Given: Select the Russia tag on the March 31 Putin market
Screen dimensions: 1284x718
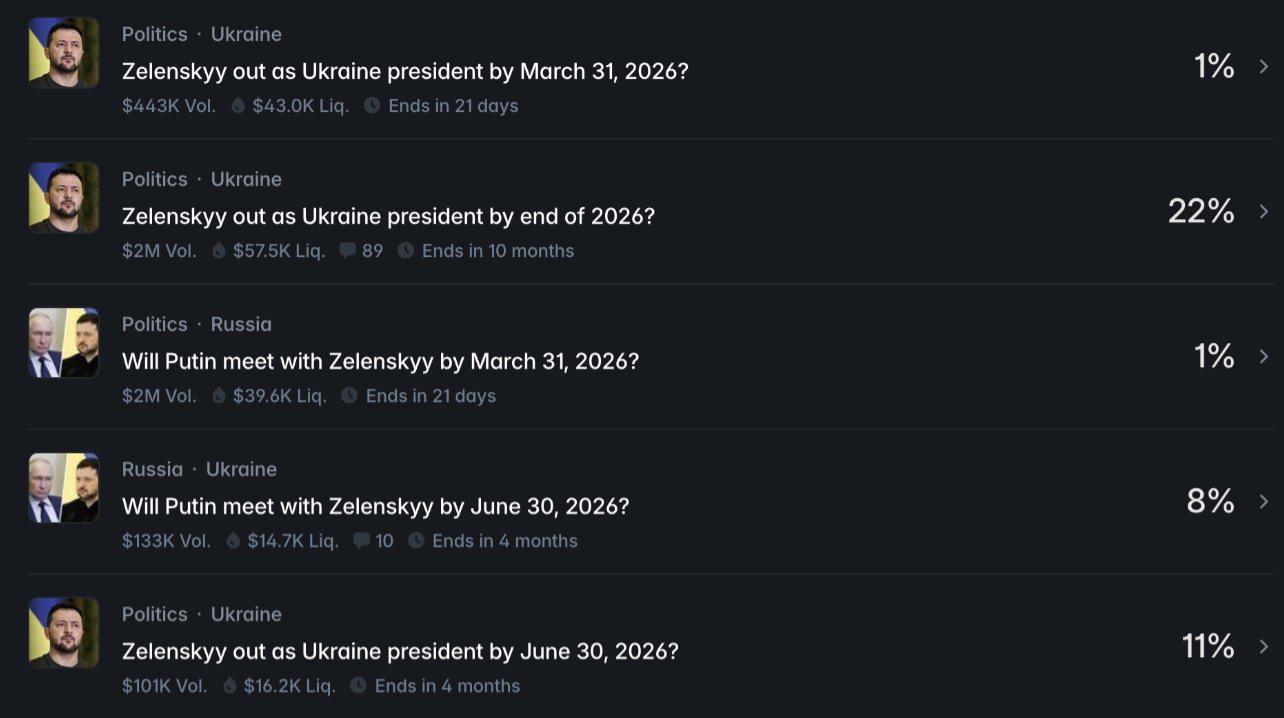Looking at the screenshot, I should [241, 324].
